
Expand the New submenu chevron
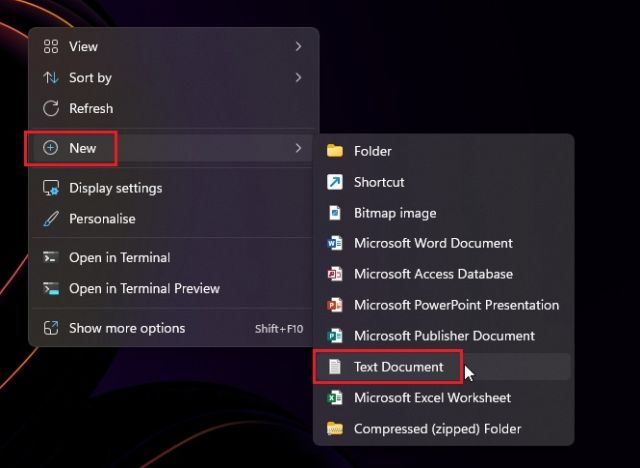pyautogui.click(x=298, y=148)
